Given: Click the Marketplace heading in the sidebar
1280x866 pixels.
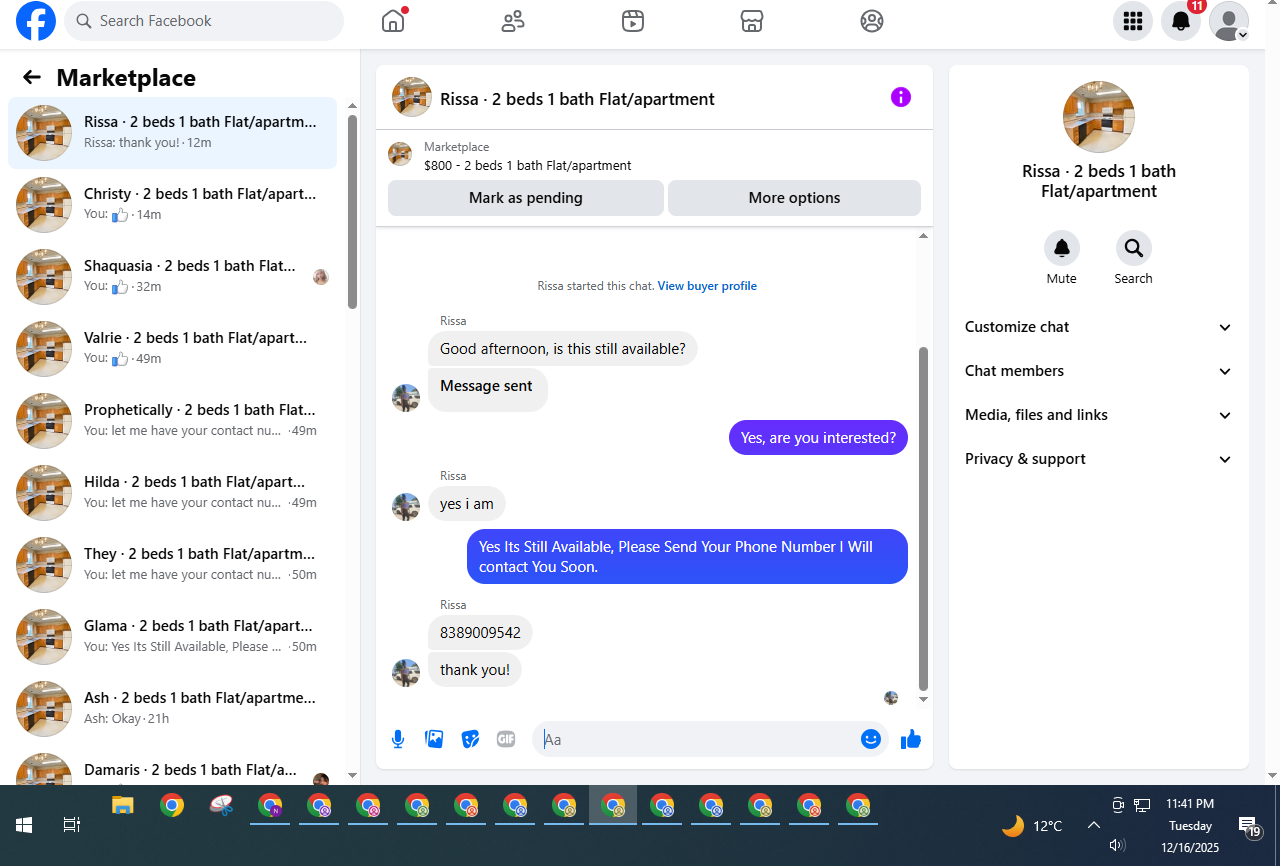Looking at the screenshot, I should click(x=126, y=78).
